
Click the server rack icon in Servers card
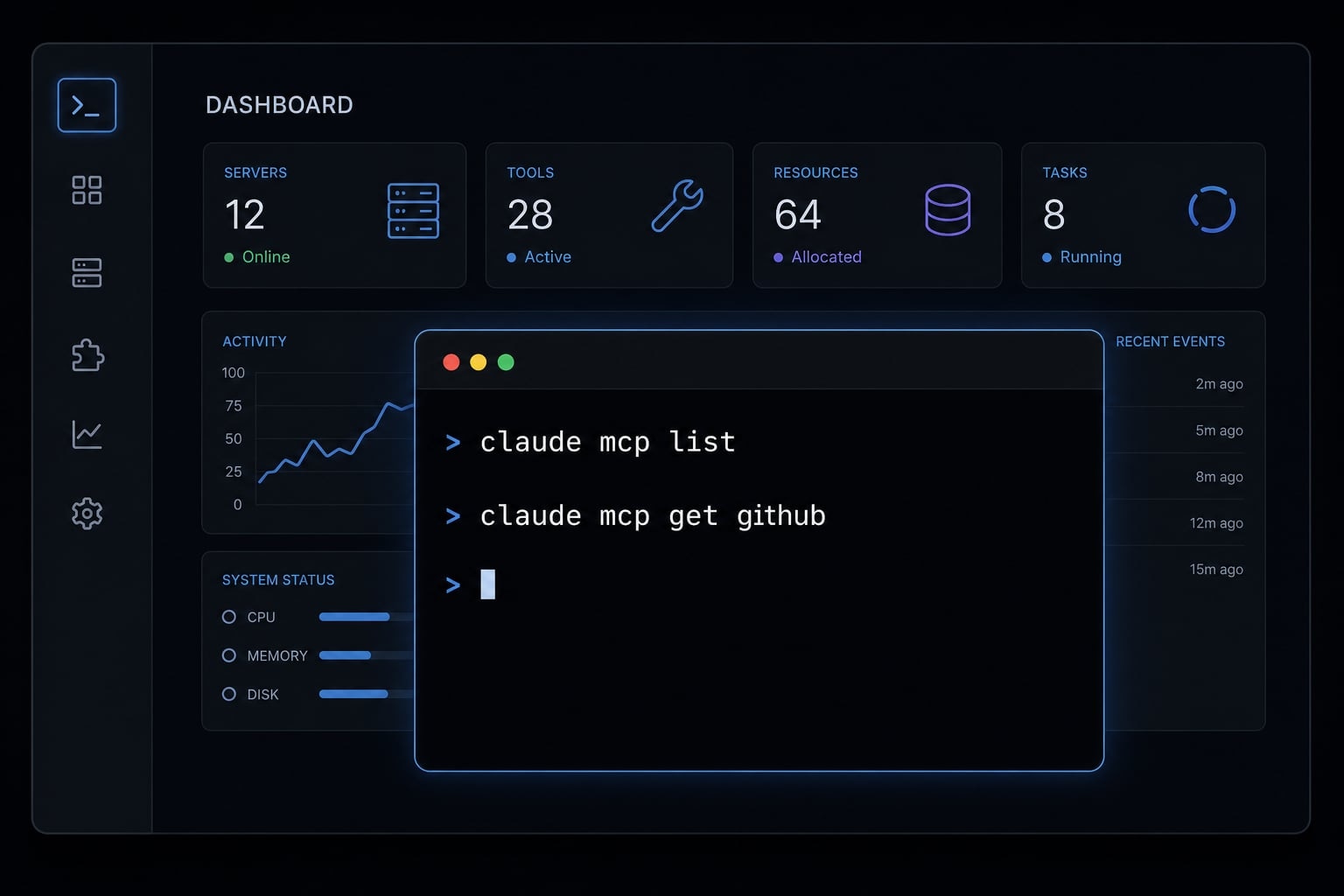[413, 211]
